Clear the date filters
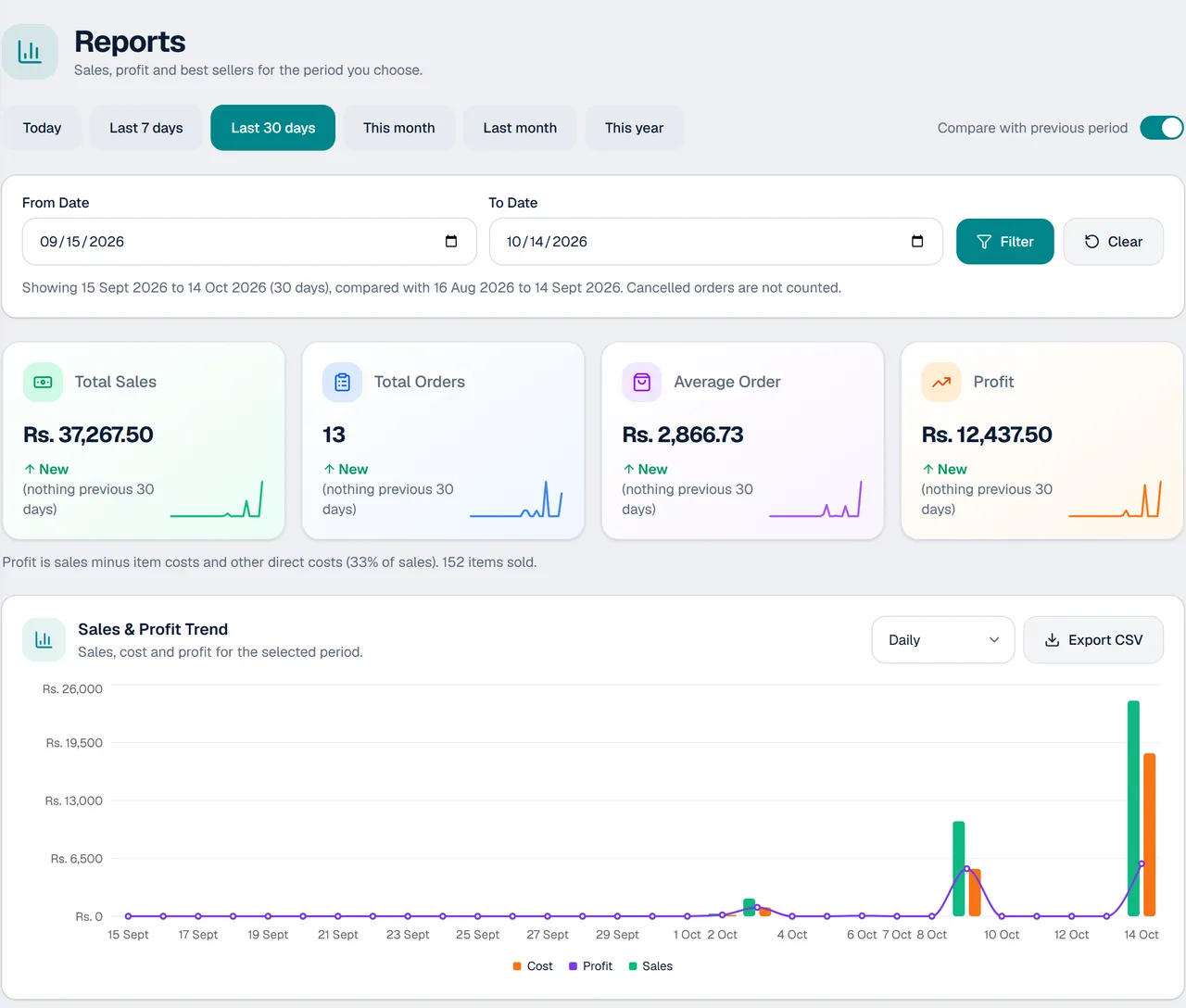The image size is (1186, 1008). (x=1113, y=242)
